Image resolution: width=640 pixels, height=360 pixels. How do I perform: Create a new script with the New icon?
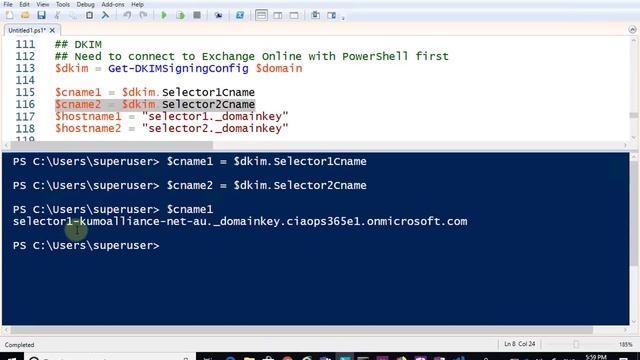click(9, 16)
